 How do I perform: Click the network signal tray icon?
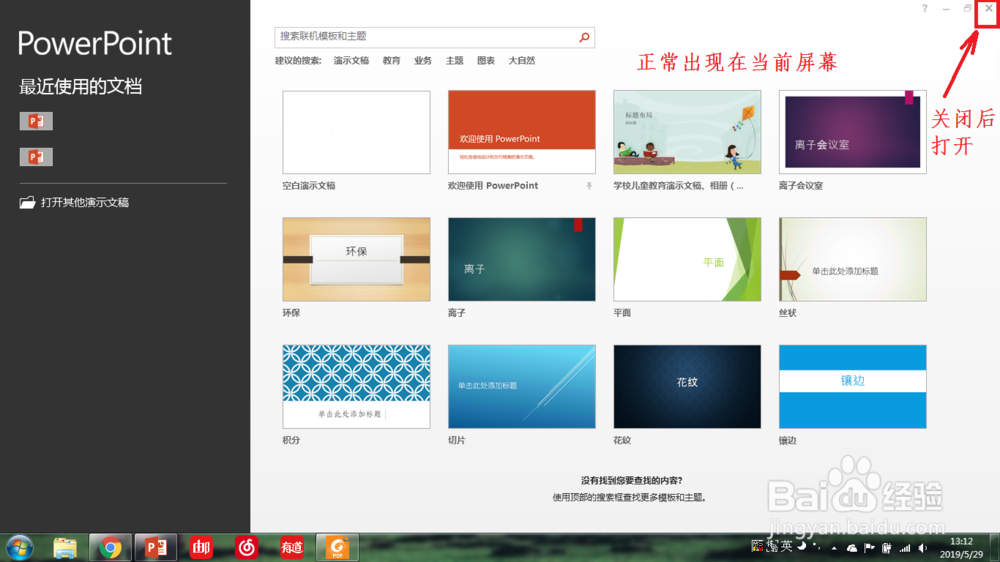tap(905, 548)
